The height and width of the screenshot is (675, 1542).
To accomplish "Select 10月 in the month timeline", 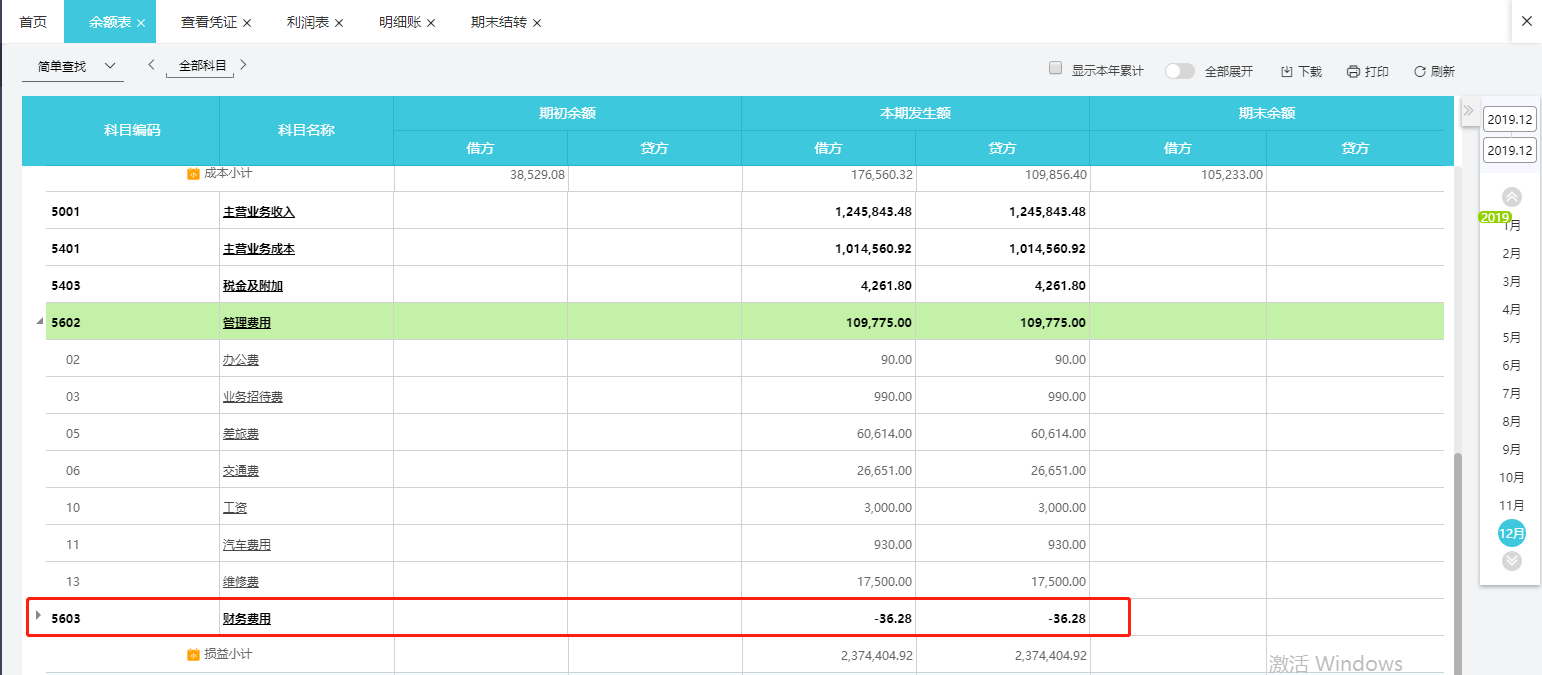I will [1512, 478].
